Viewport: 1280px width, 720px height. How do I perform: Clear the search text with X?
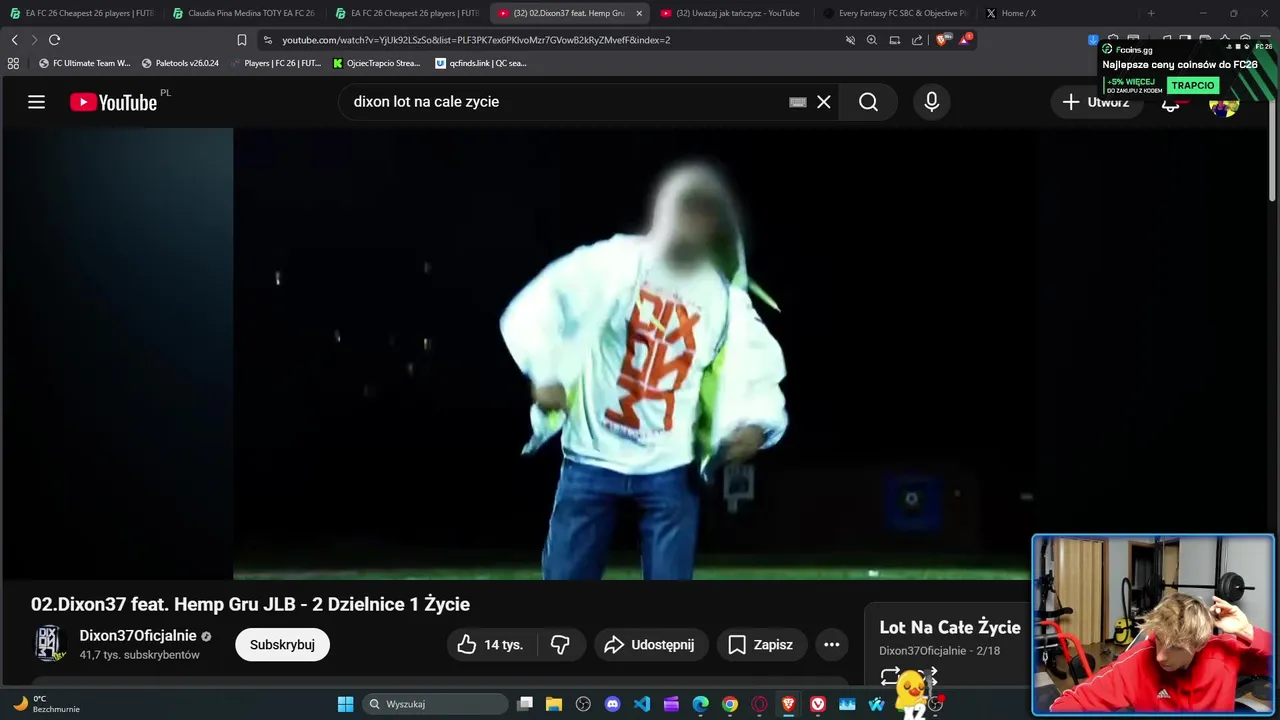pyautogui.click(x=824, y=102)
